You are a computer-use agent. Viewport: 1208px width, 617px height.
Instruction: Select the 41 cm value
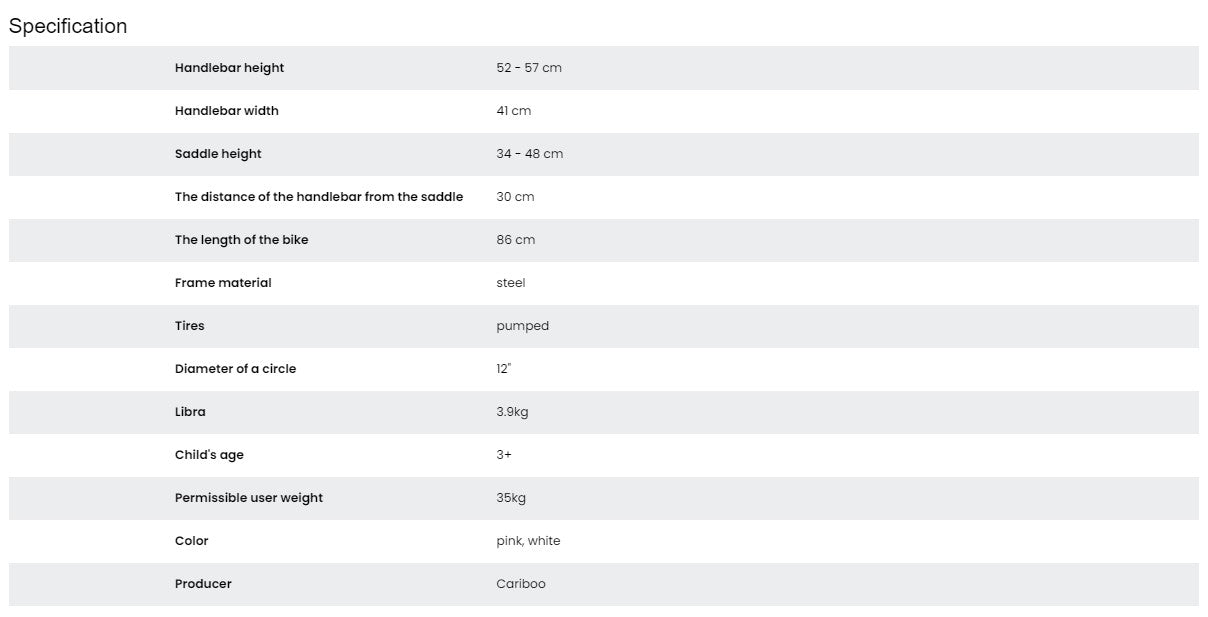point(513,111)
